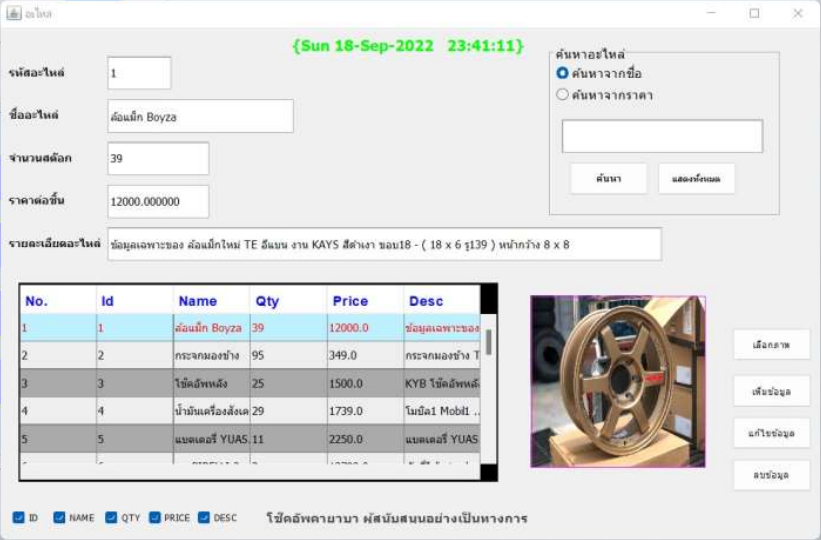821x540 pixels.
Task: Click the ลบข้อมูล delete data button
Action: pos(771,475)
